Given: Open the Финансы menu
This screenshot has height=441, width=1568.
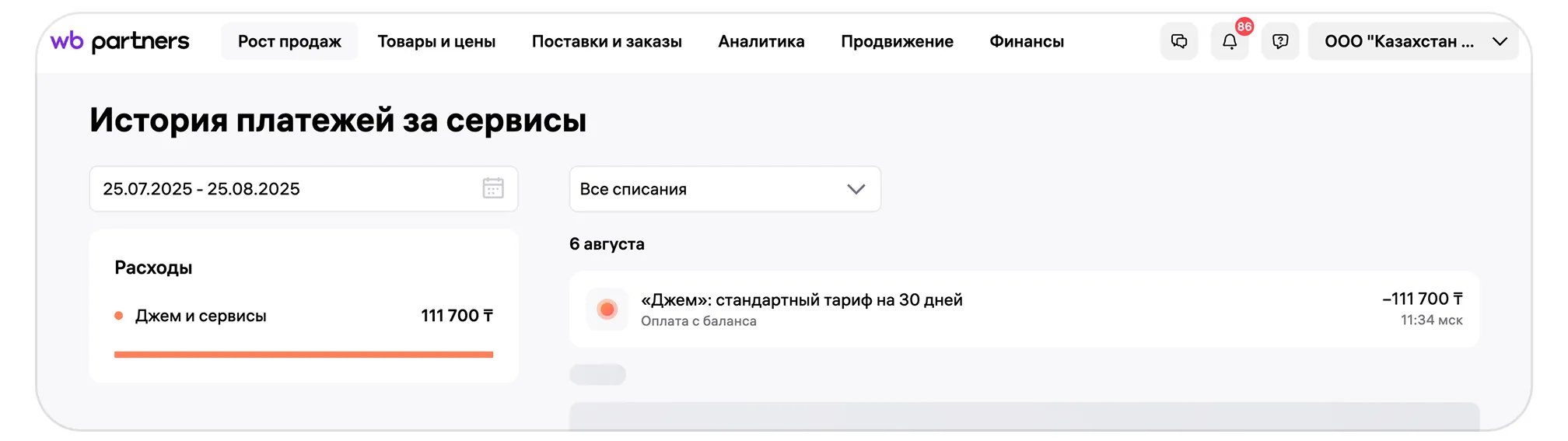Looking at the screenshot, I should (1027, 41).
